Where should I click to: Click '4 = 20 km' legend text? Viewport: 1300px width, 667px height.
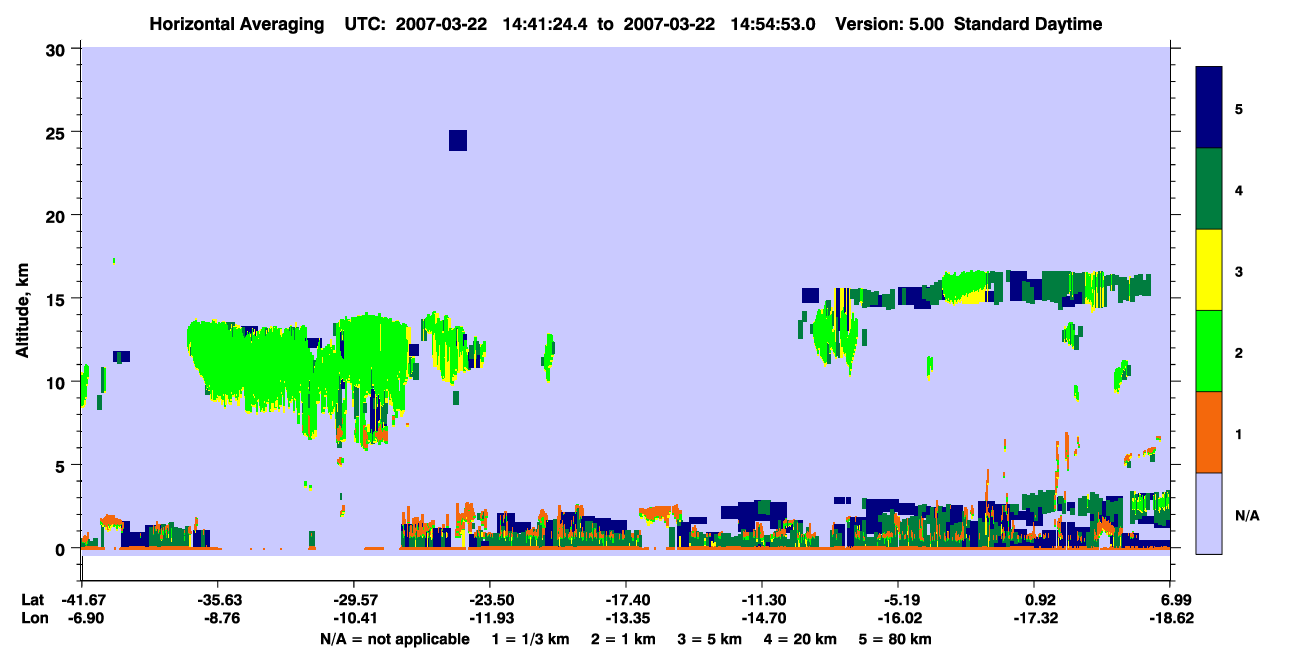[x=798, y=639]
